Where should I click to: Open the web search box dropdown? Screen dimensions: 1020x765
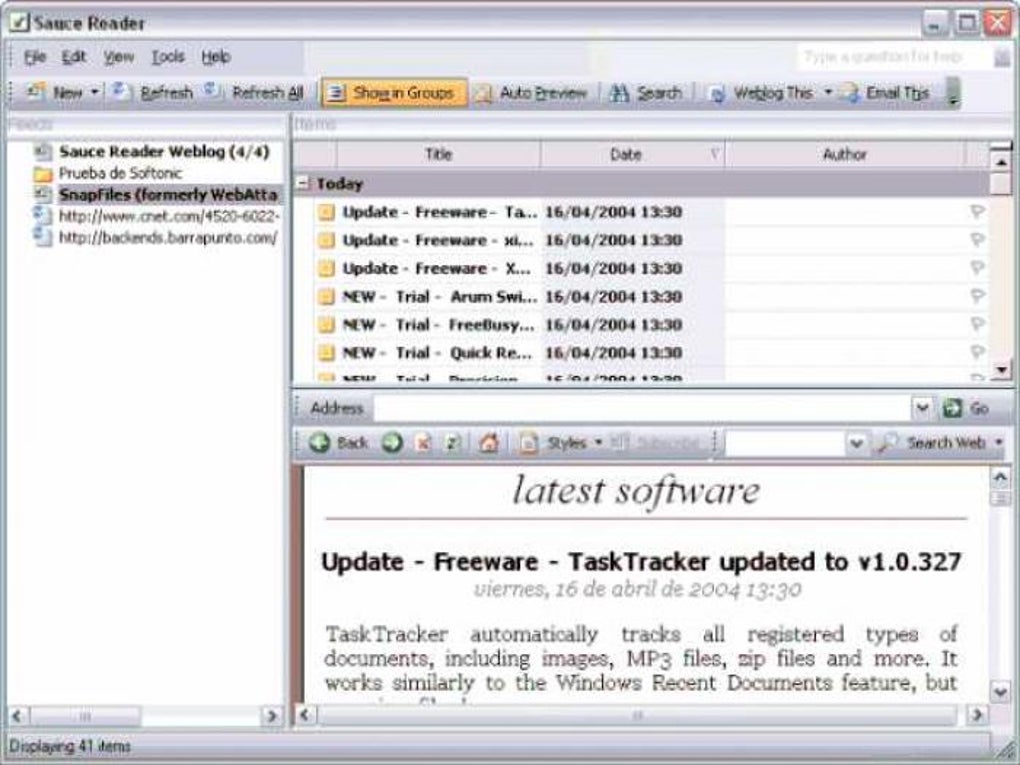pos(856,443)
